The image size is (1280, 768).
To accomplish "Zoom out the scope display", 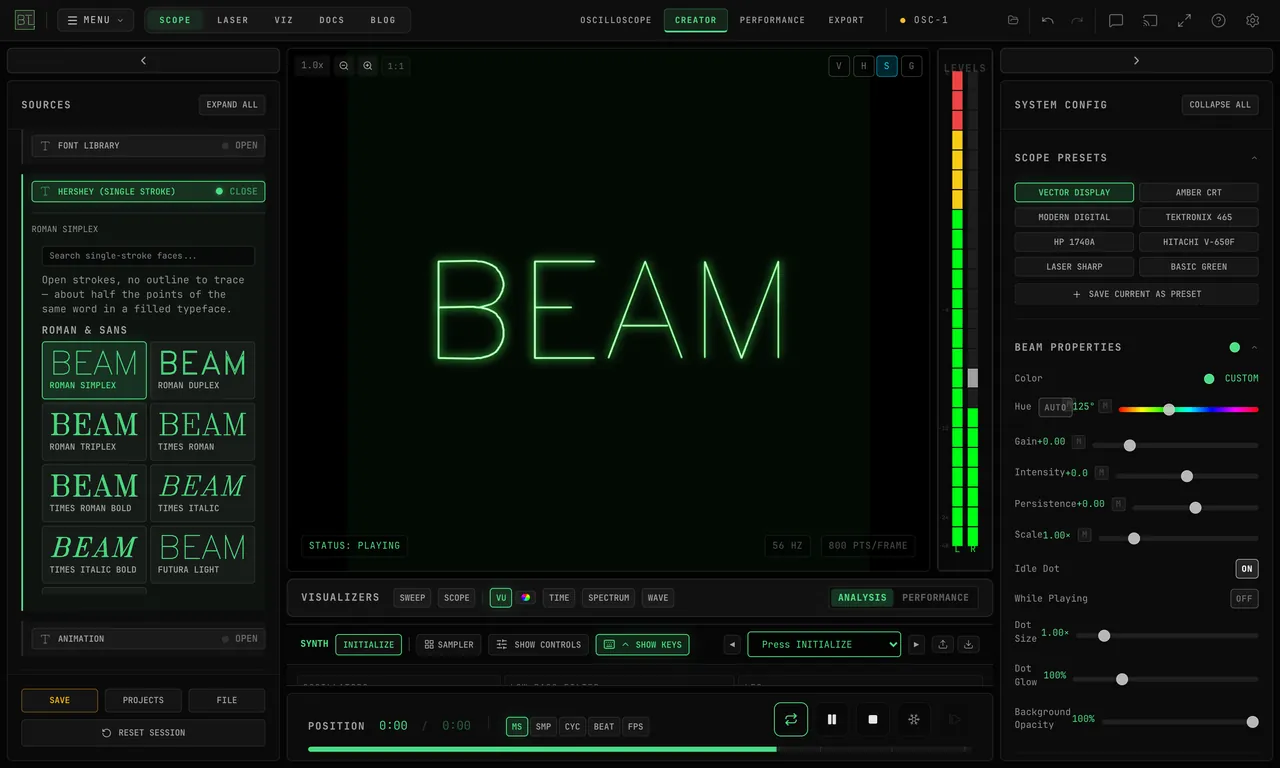I will coord(344,66).
